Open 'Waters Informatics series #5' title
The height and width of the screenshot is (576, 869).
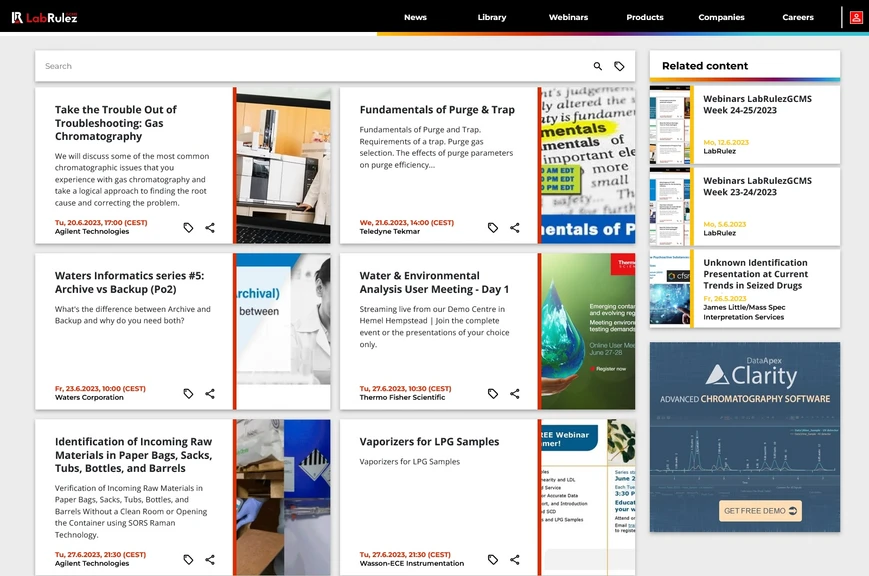pos(129,282)
